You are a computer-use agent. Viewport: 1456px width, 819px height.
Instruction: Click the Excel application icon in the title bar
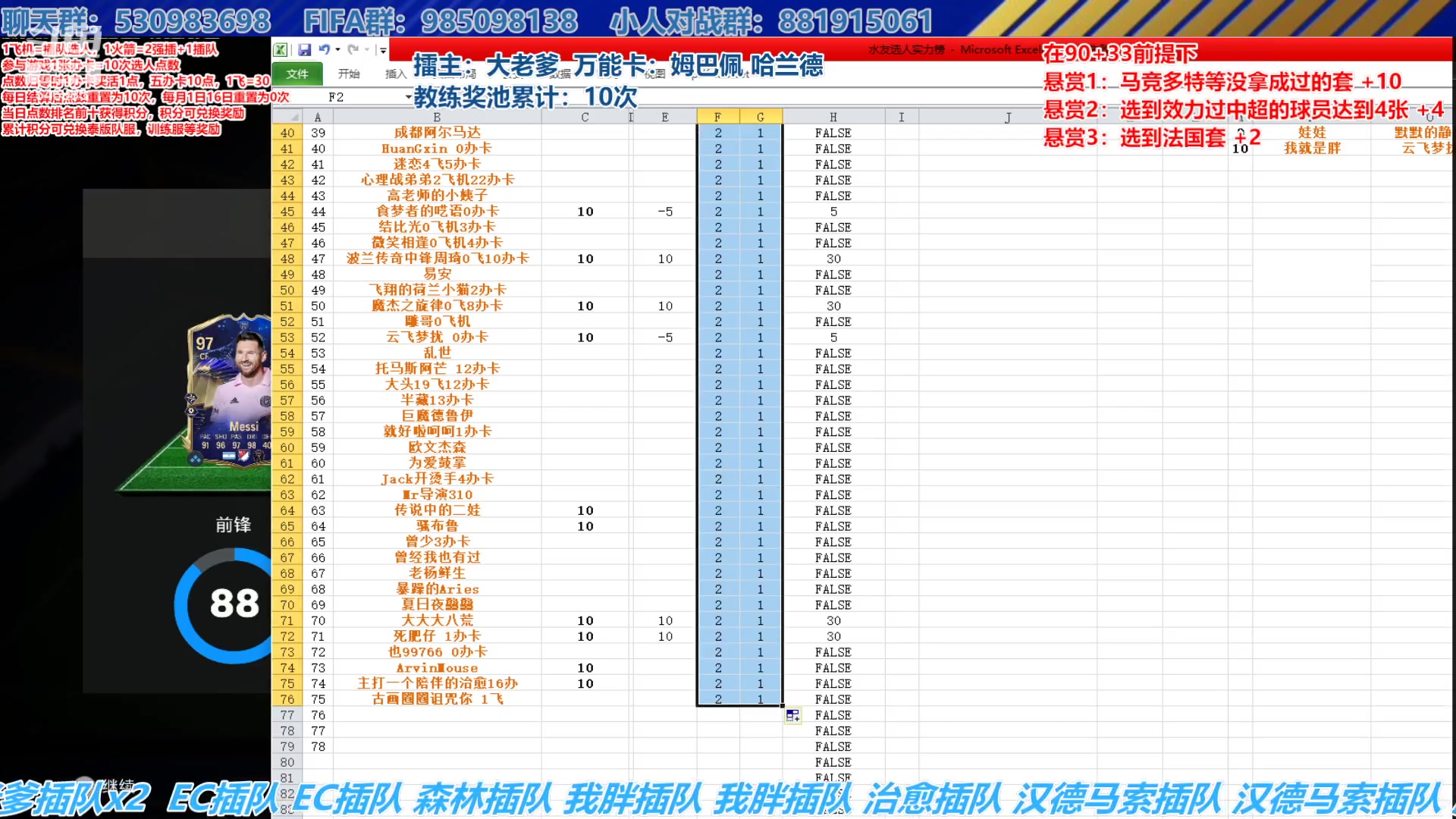[281, 50]
